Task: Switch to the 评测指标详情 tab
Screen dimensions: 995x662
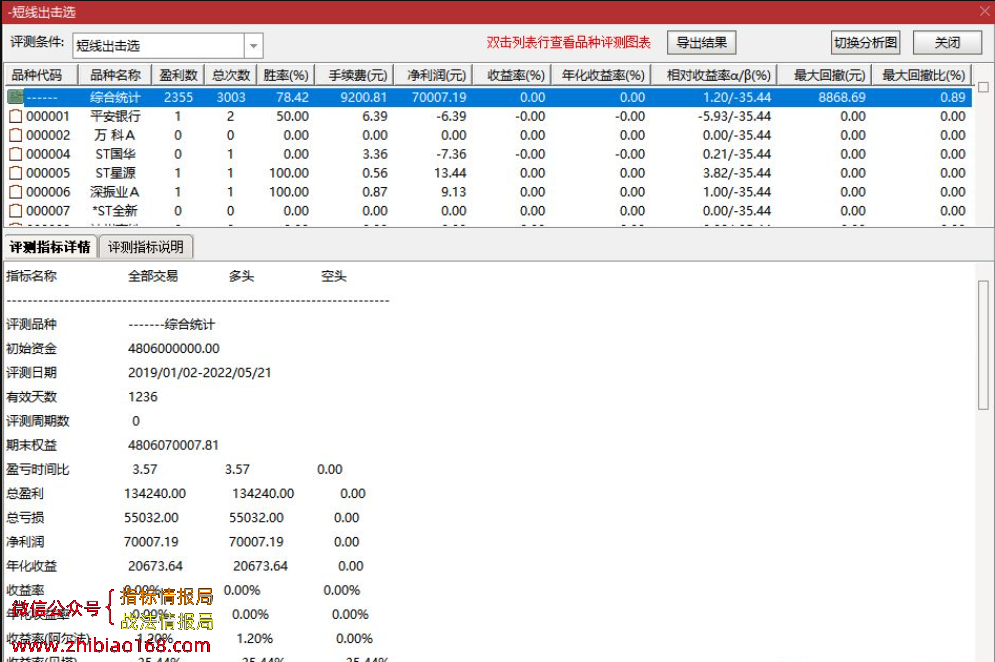Action: (x=50, y=247)
